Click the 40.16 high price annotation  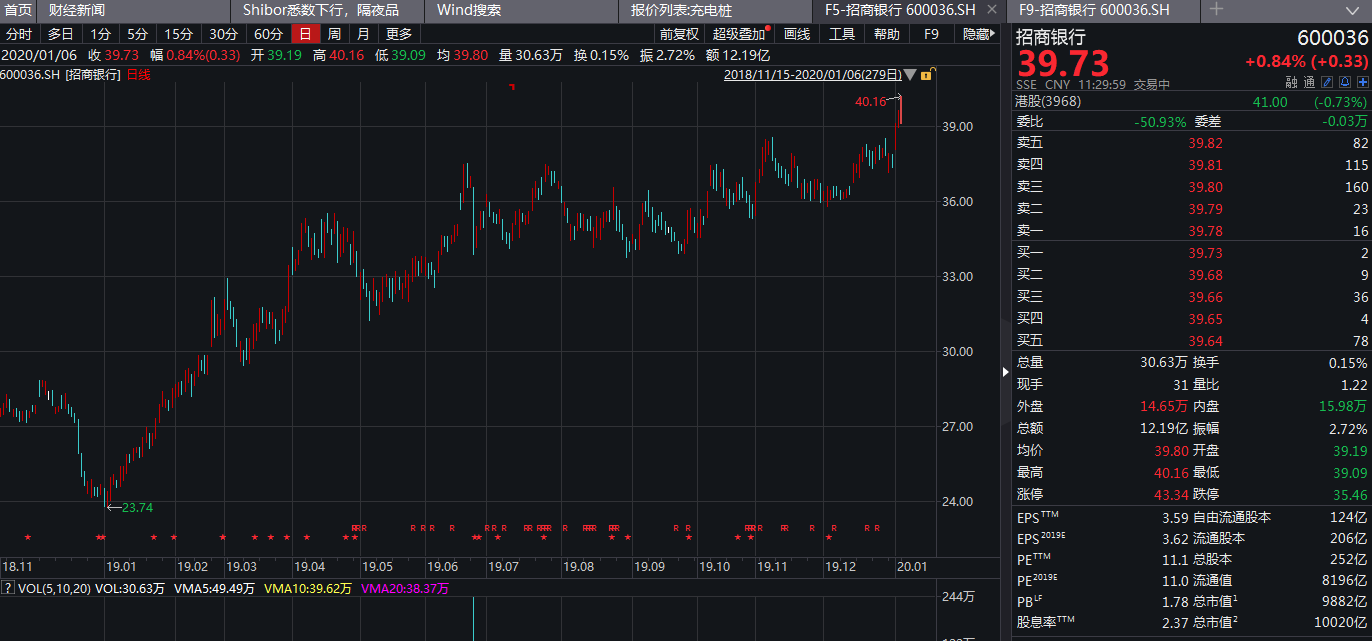pyautogui.click(x=870, y=101)
